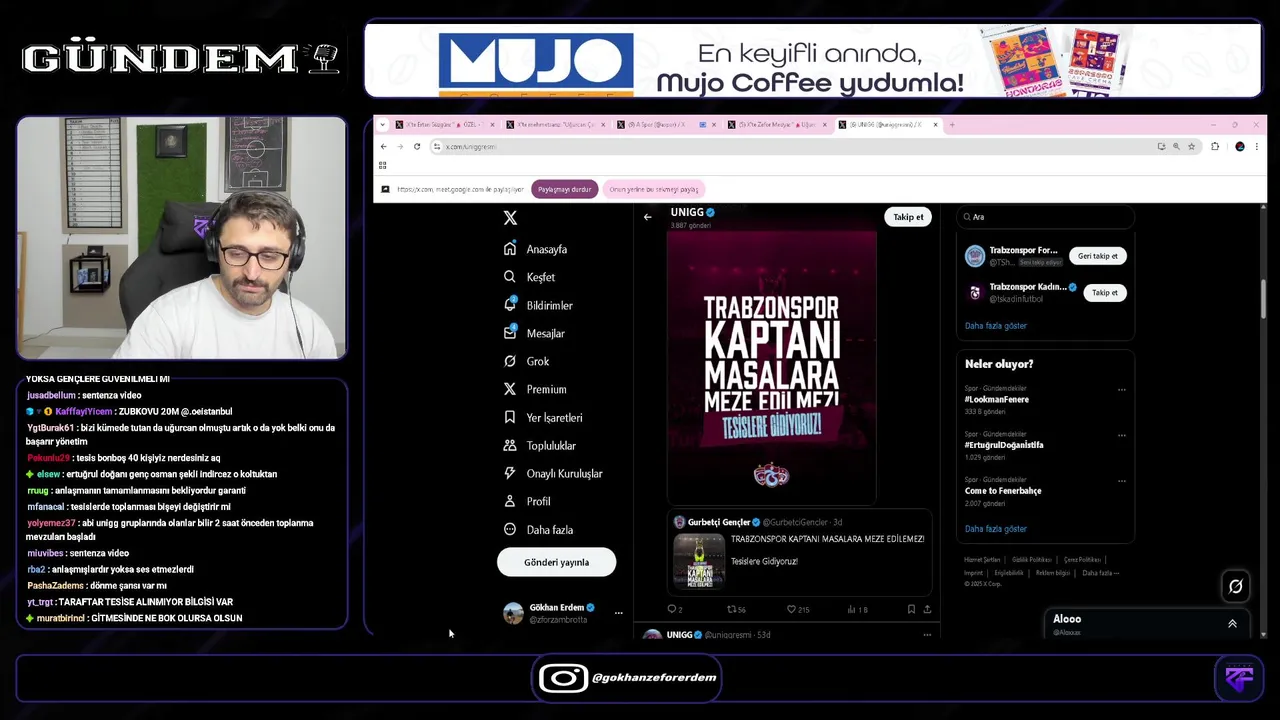Click browser back arrow

tap(383, 147)
